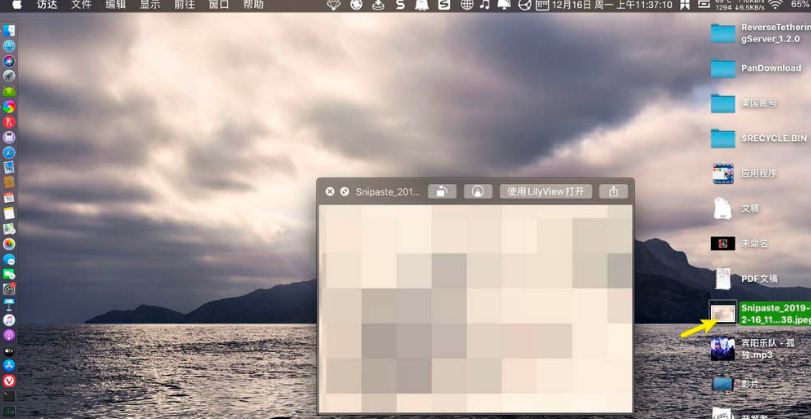
Task: Close the Quick Look preview window
Action: [x=330, y=192]
